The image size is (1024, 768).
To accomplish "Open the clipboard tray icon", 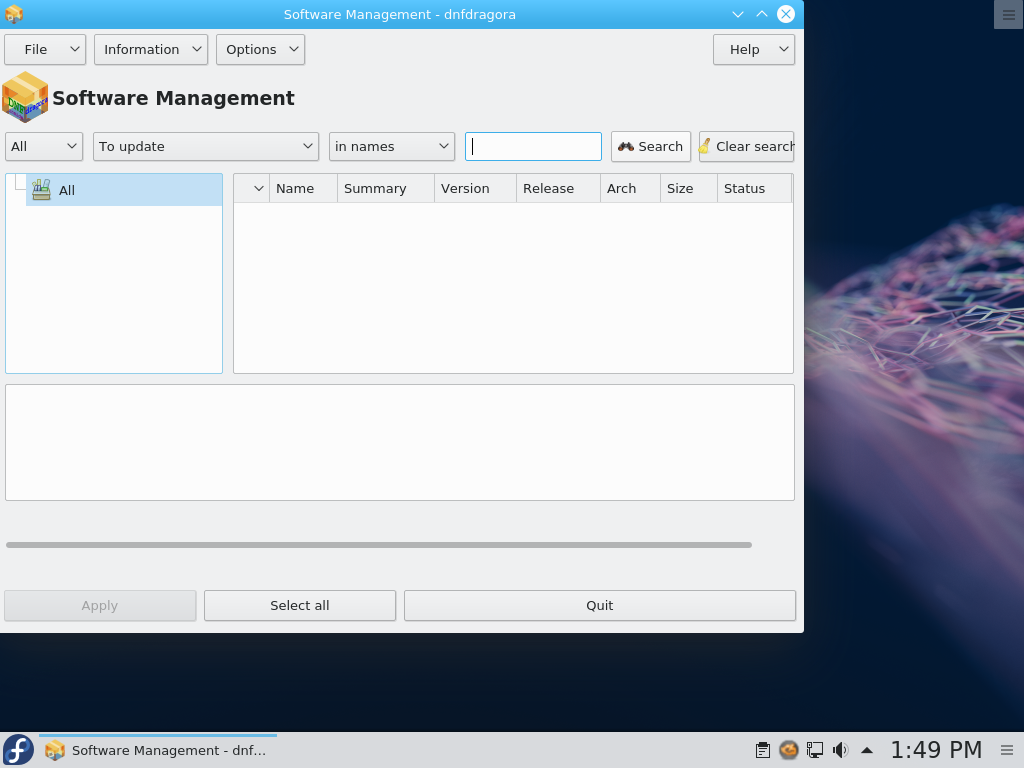I will click(x=762, y=750).
